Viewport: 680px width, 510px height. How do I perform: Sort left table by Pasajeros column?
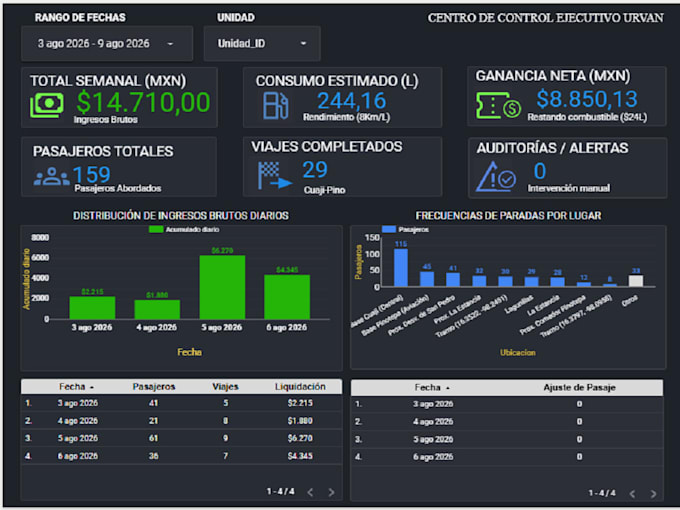(x=154, y=386)
